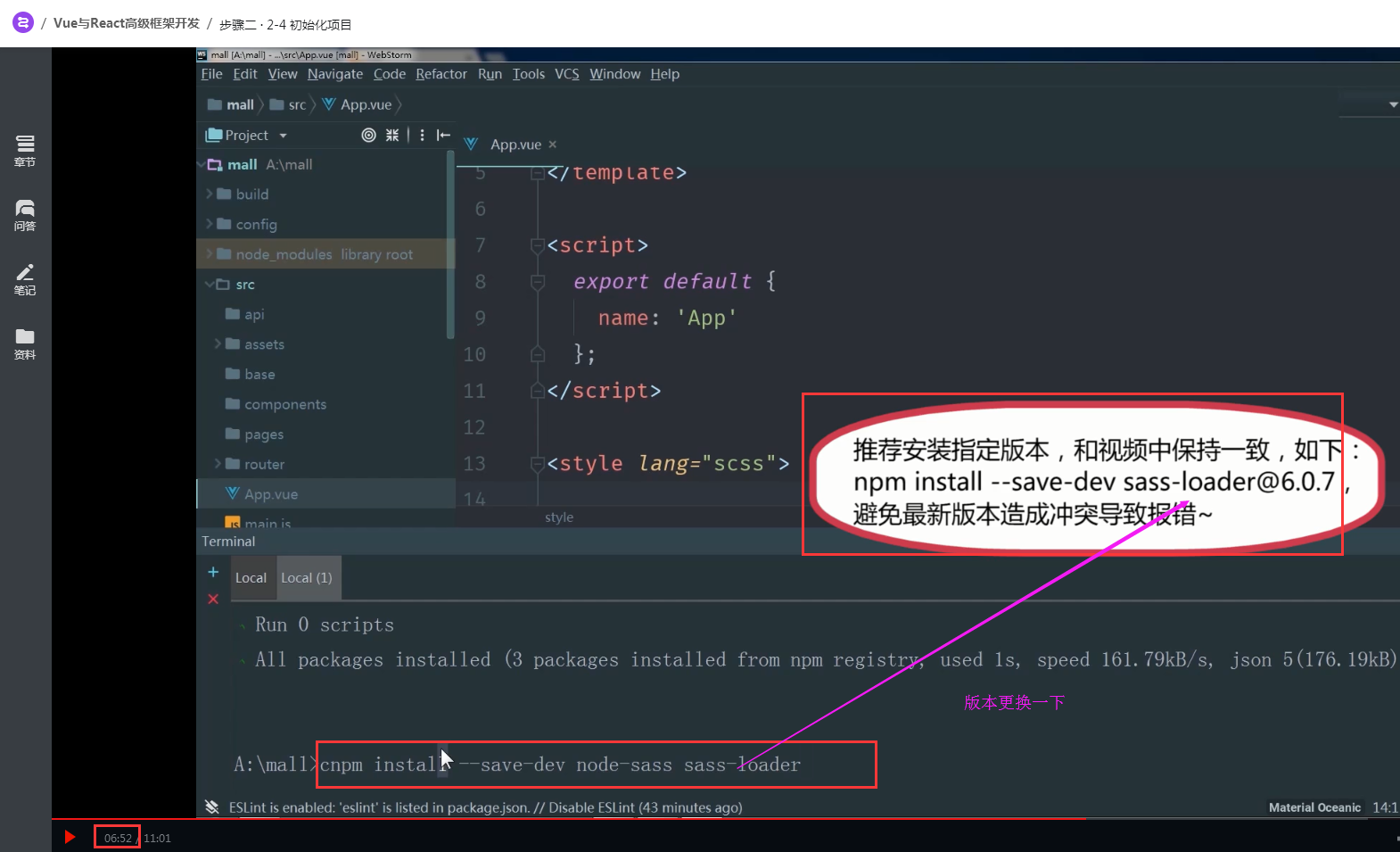Click the ESLint status bar icon

[x=212, y=807]
